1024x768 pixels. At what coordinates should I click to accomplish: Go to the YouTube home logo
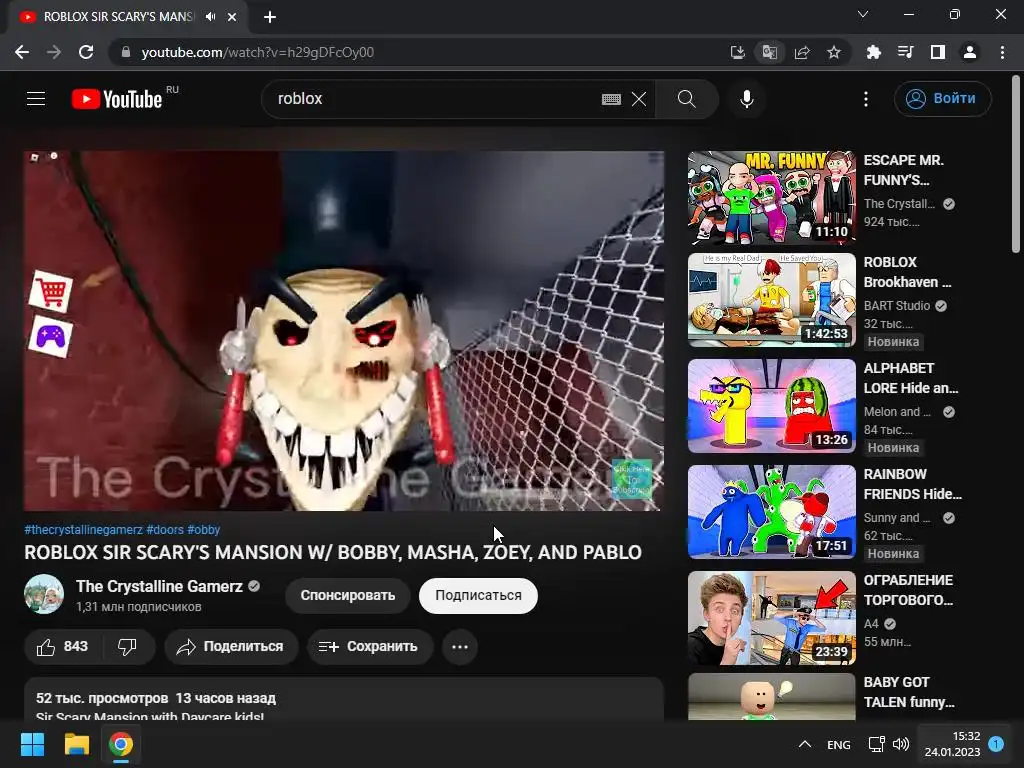118,99
